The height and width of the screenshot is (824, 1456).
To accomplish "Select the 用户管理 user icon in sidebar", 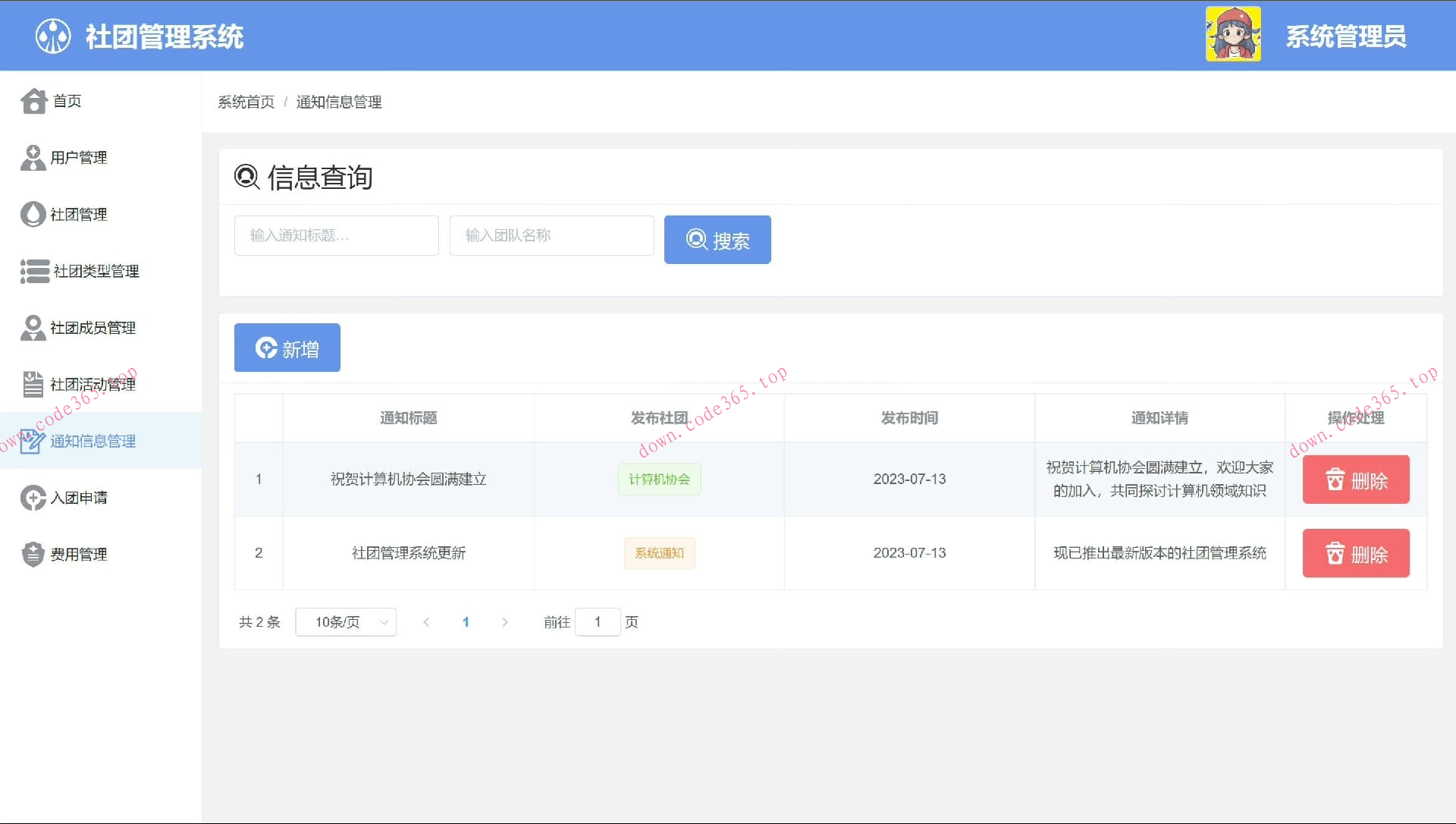I will (x=32, y=157).
